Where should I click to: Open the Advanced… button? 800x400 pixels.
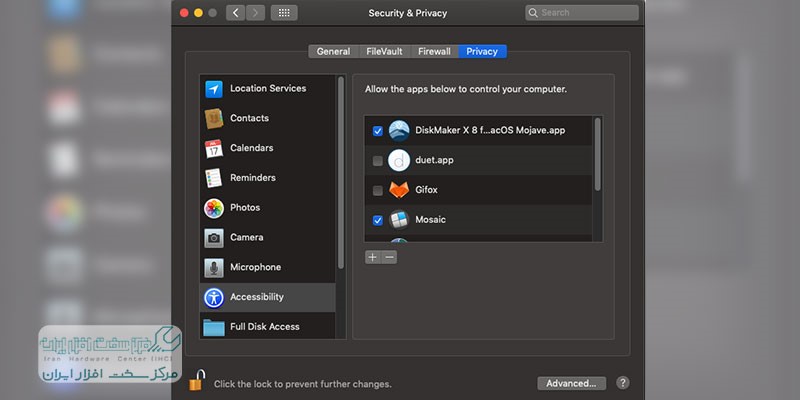[x=571, y=383]
